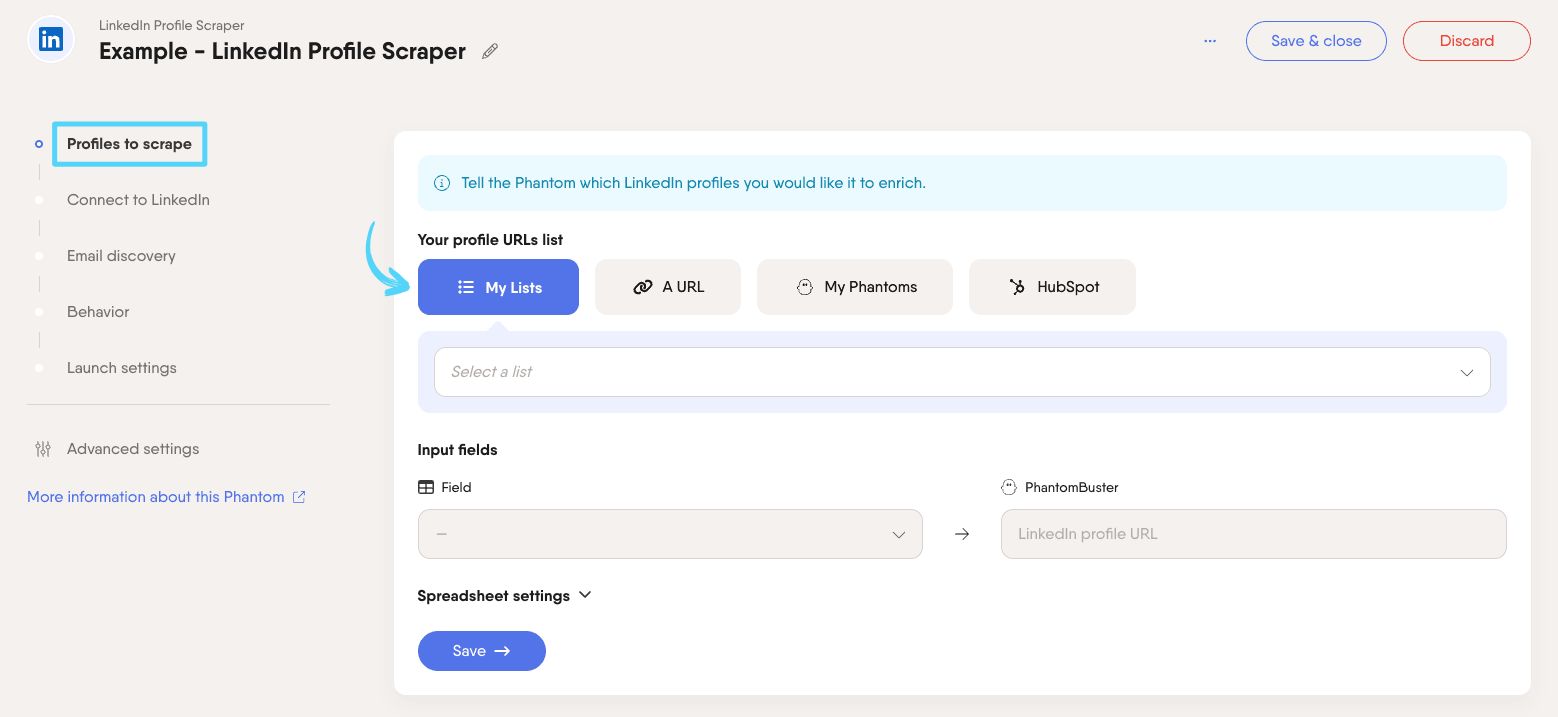This screenshot has height=717, width=1558.
Task: Click the list icon inside My Lists tab
Action: point(465,287)
